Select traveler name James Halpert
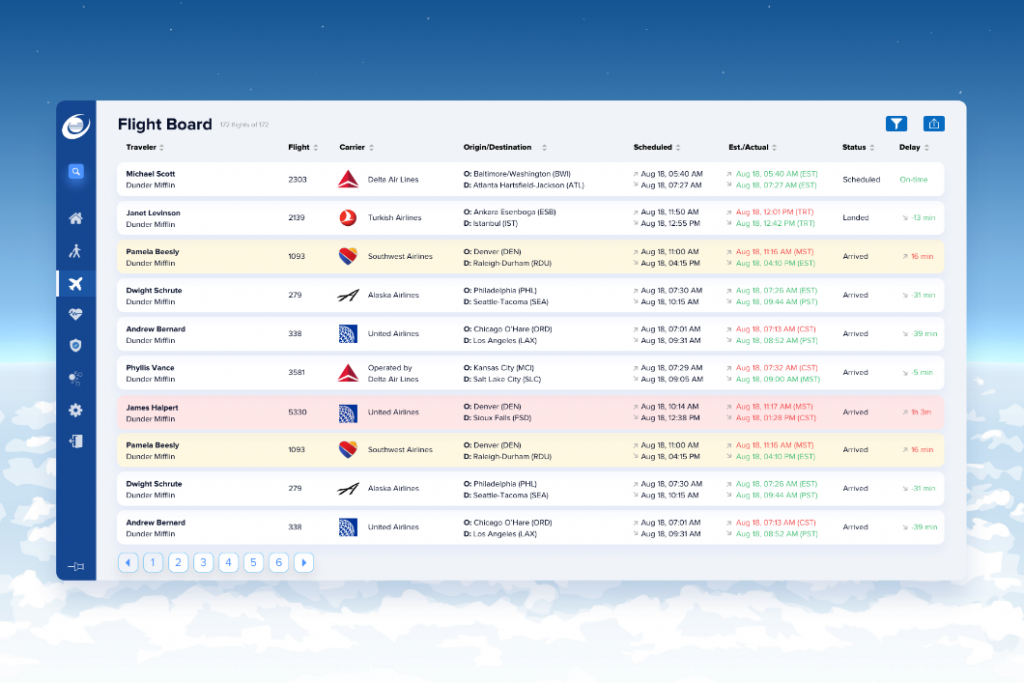This screenshot has height=683, width=1024. point(152,407)
